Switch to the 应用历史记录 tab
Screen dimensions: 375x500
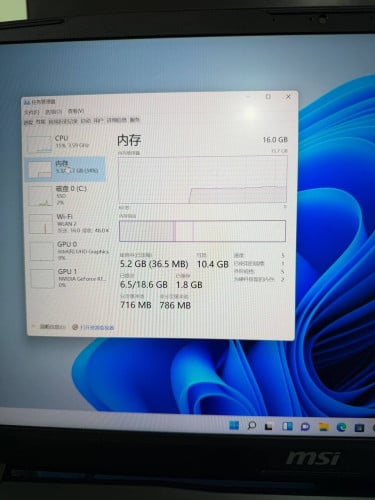pyautogui.click(x=63, y=122)
